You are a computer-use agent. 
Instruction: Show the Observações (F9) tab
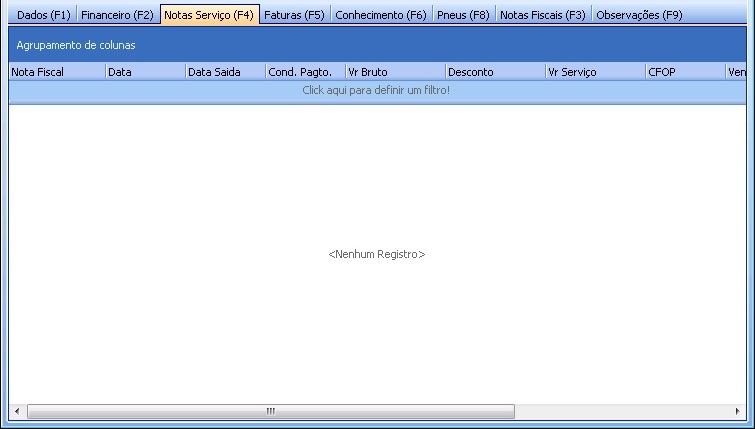[x=639, y=15]
